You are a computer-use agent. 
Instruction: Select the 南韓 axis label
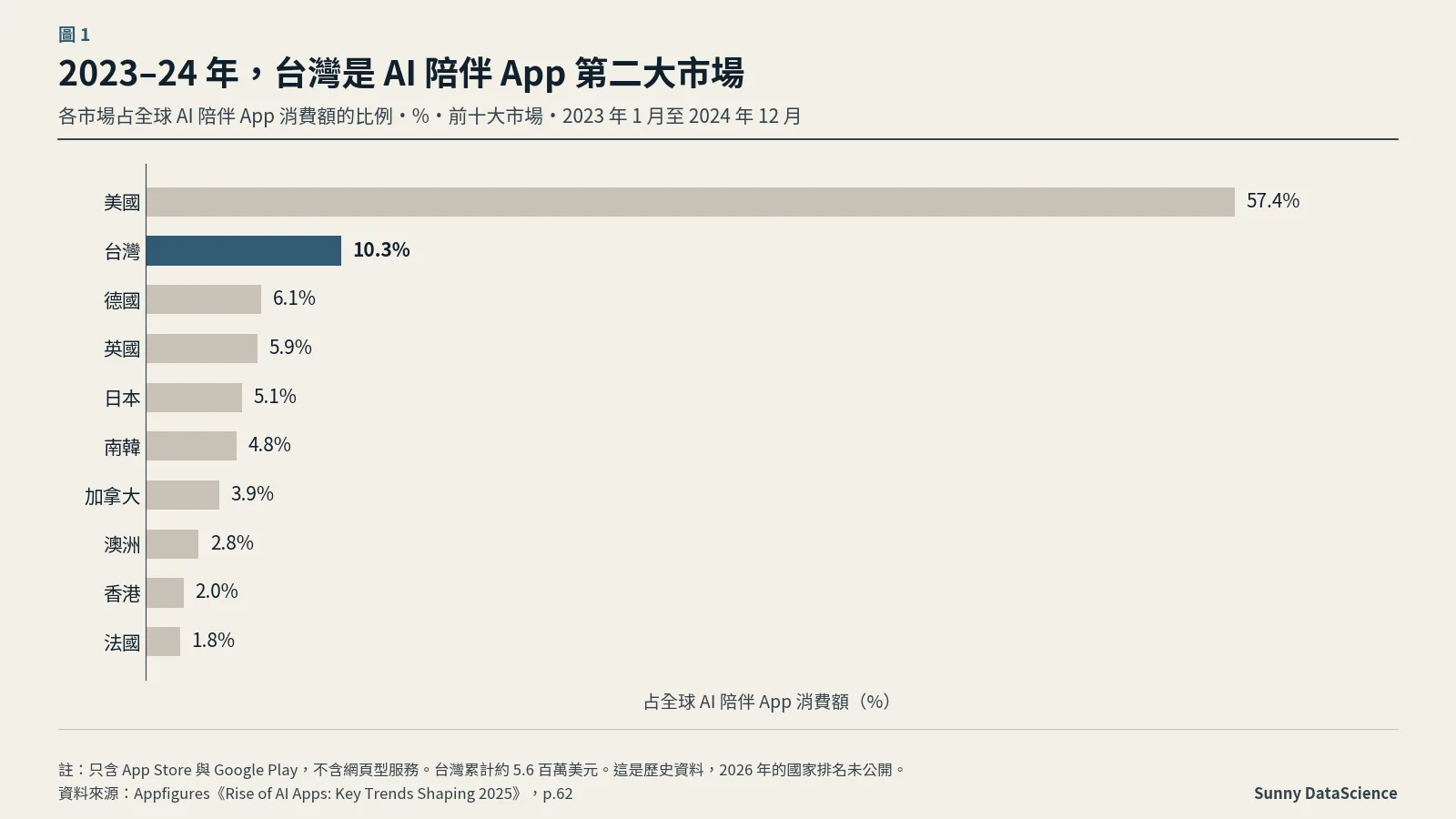click(122, 447)
